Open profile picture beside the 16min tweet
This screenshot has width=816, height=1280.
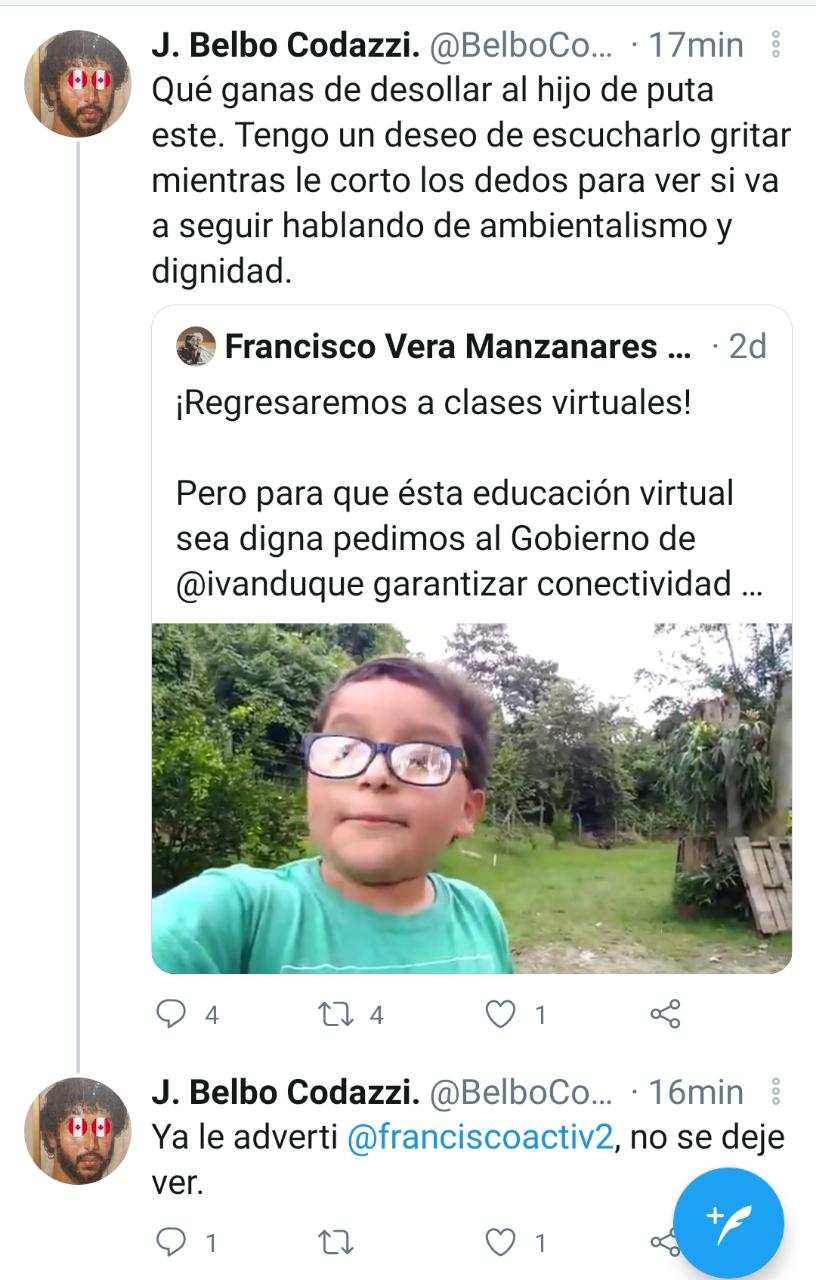(77, 1130)
